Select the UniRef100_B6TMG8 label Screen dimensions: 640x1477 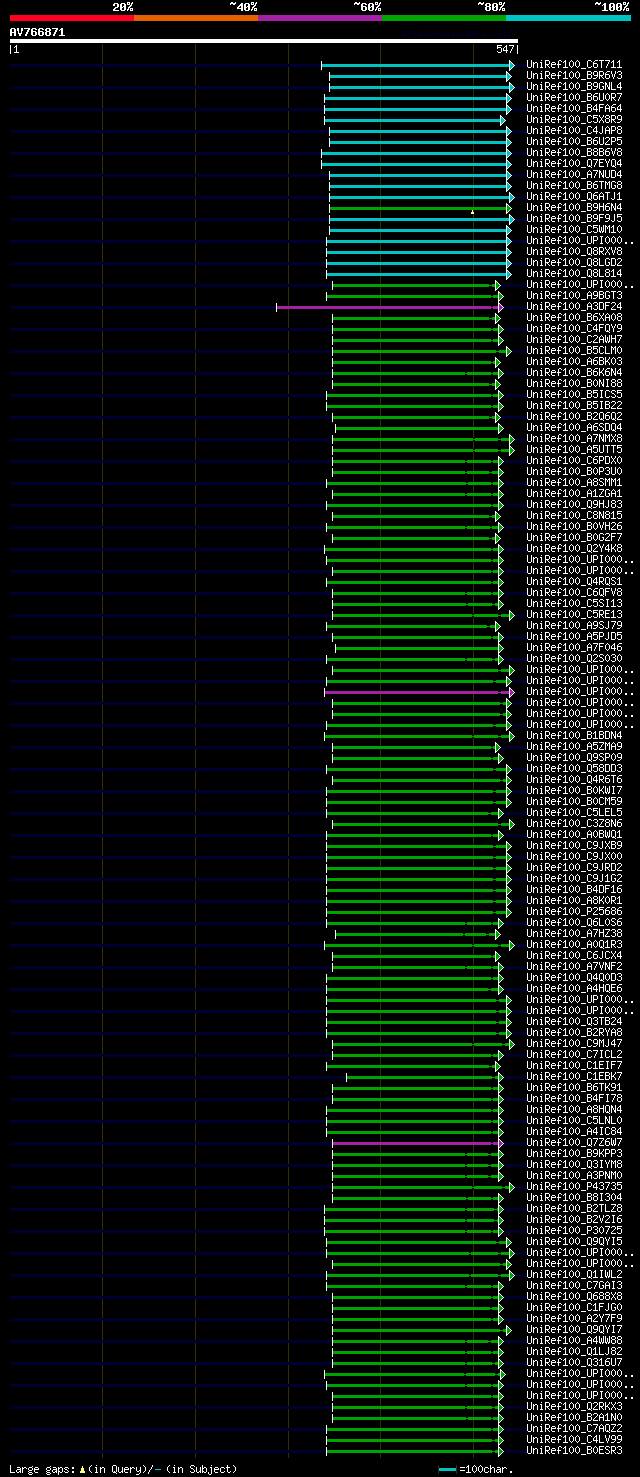pyautogui.click(x=574, y=186)
